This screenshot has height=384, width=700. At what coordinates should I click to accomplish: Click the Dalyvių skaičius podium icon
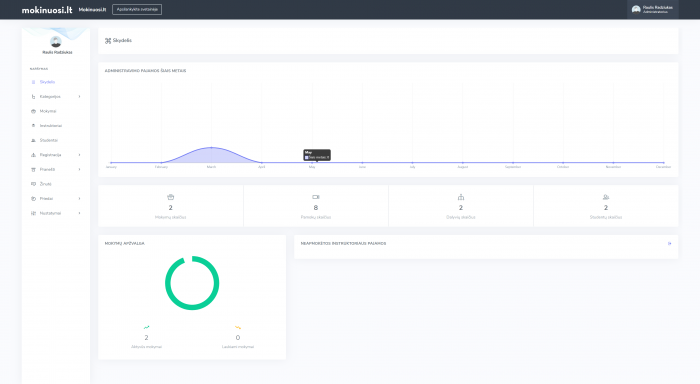tap(461, 197)
